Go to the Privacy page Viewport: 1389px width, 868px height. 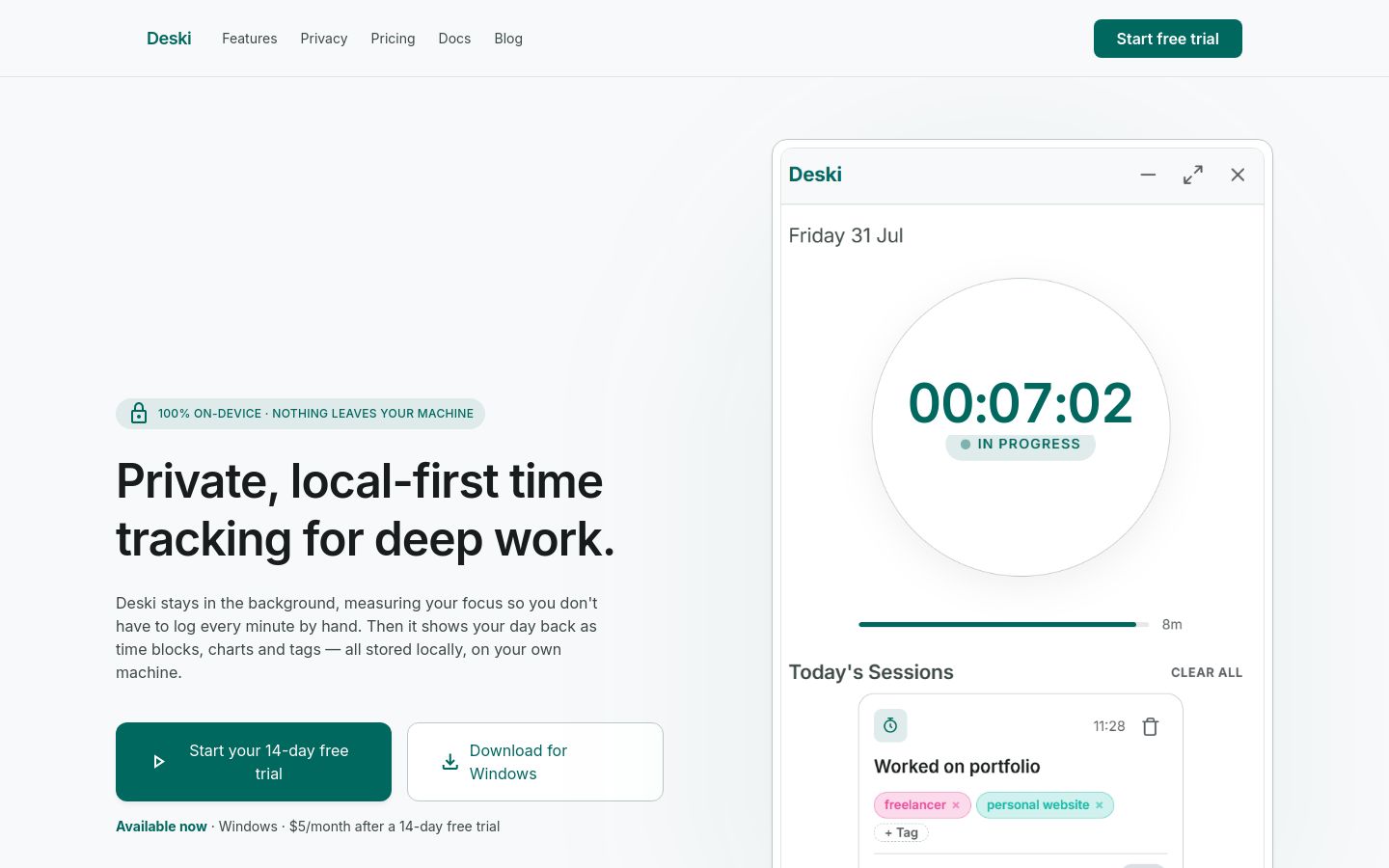(323, 39)
